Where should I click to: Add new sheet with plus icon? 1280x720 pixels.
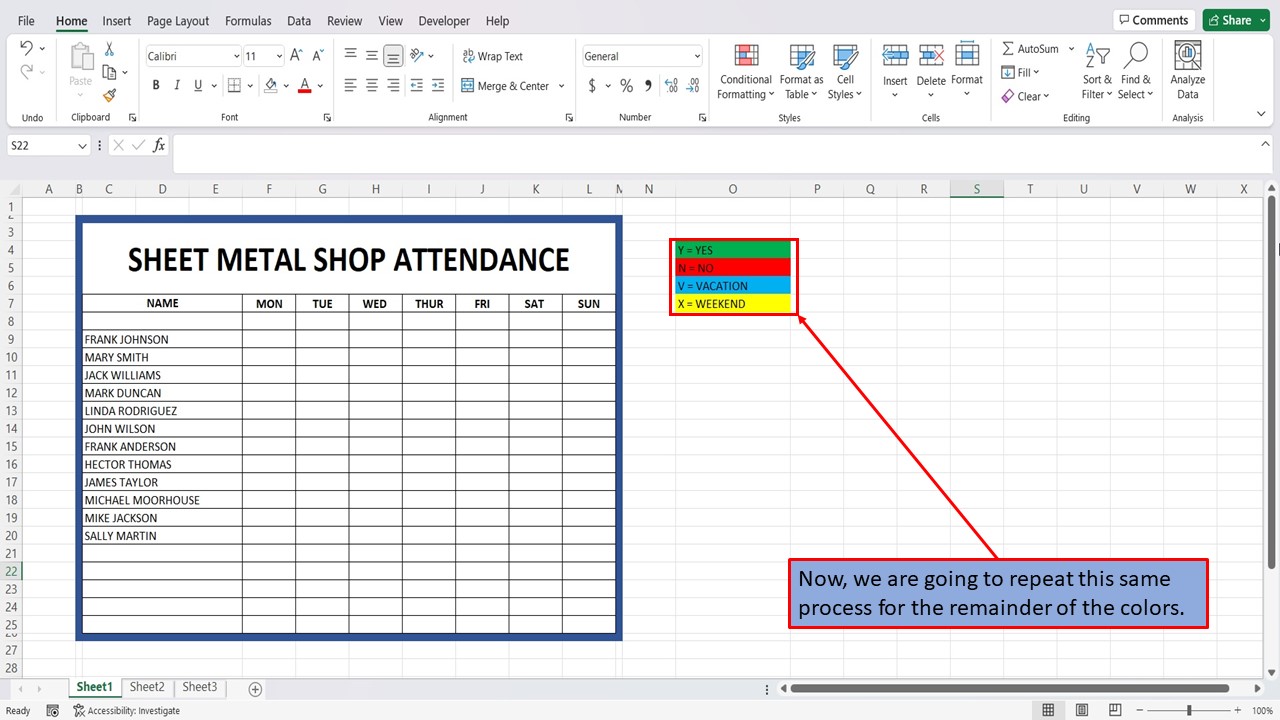pos(255,689)
